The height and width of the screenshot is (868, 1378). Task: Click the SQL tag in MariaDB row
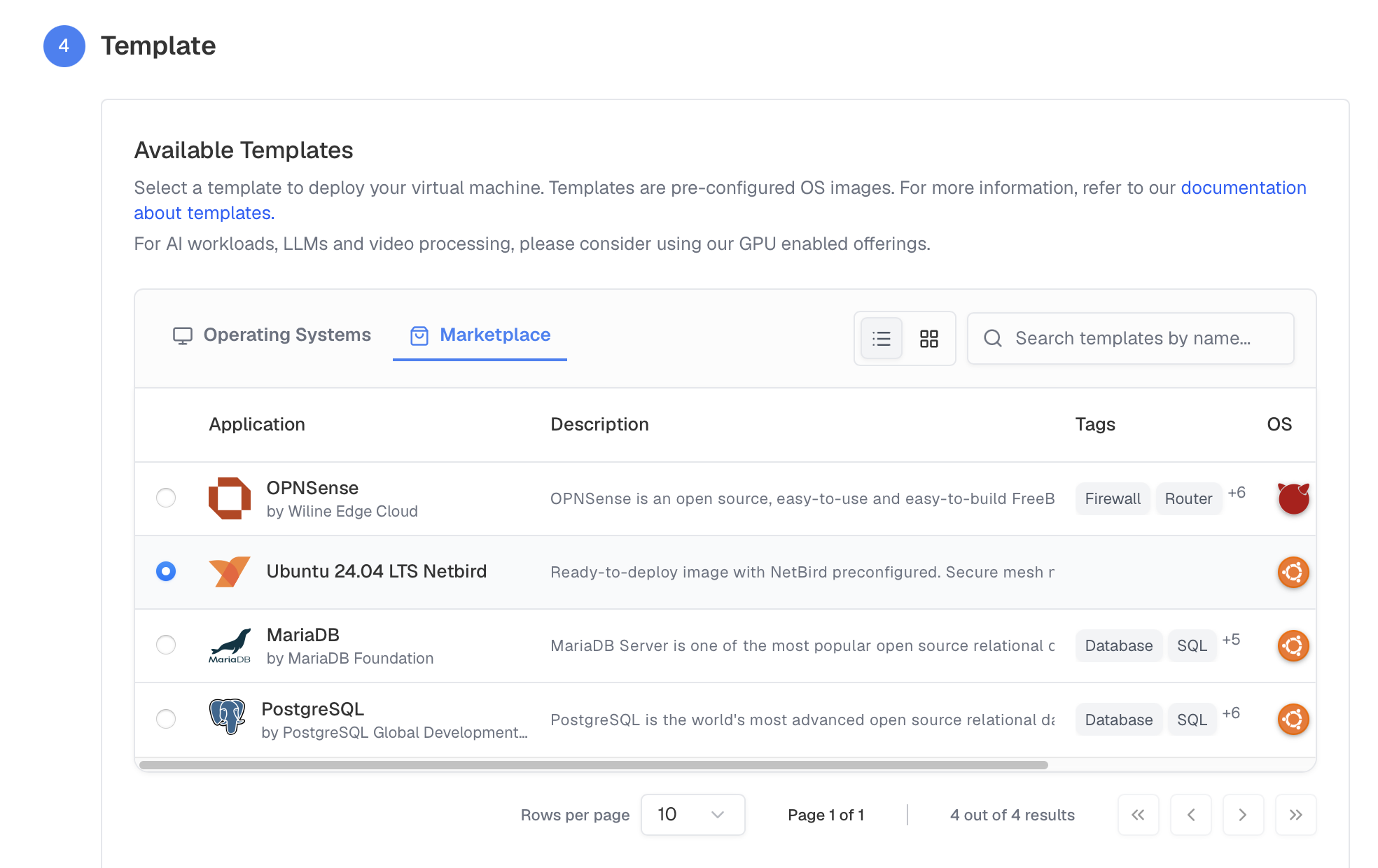(x=1192, y=646)
